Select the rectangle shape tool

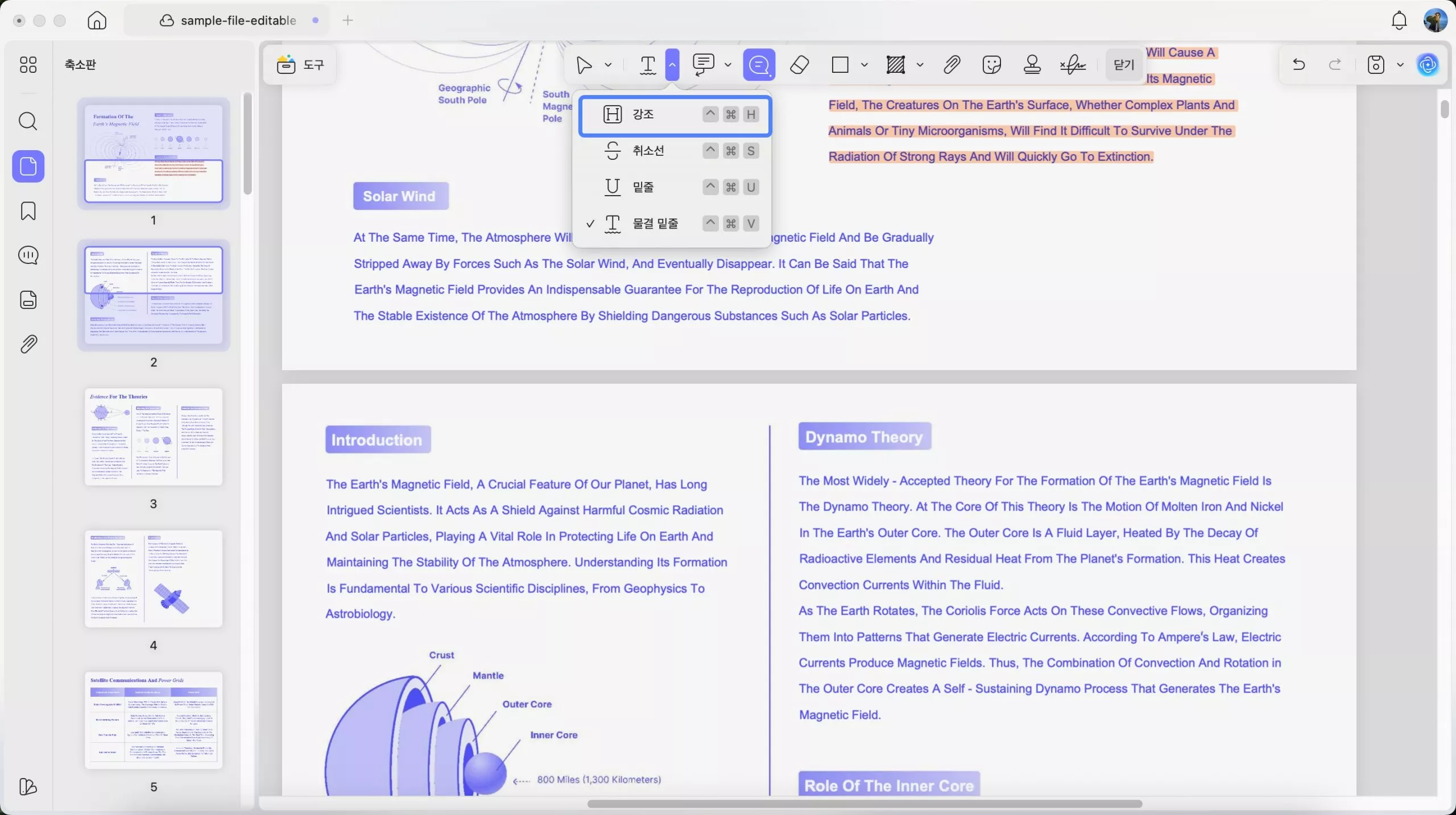tap(840, 65)
